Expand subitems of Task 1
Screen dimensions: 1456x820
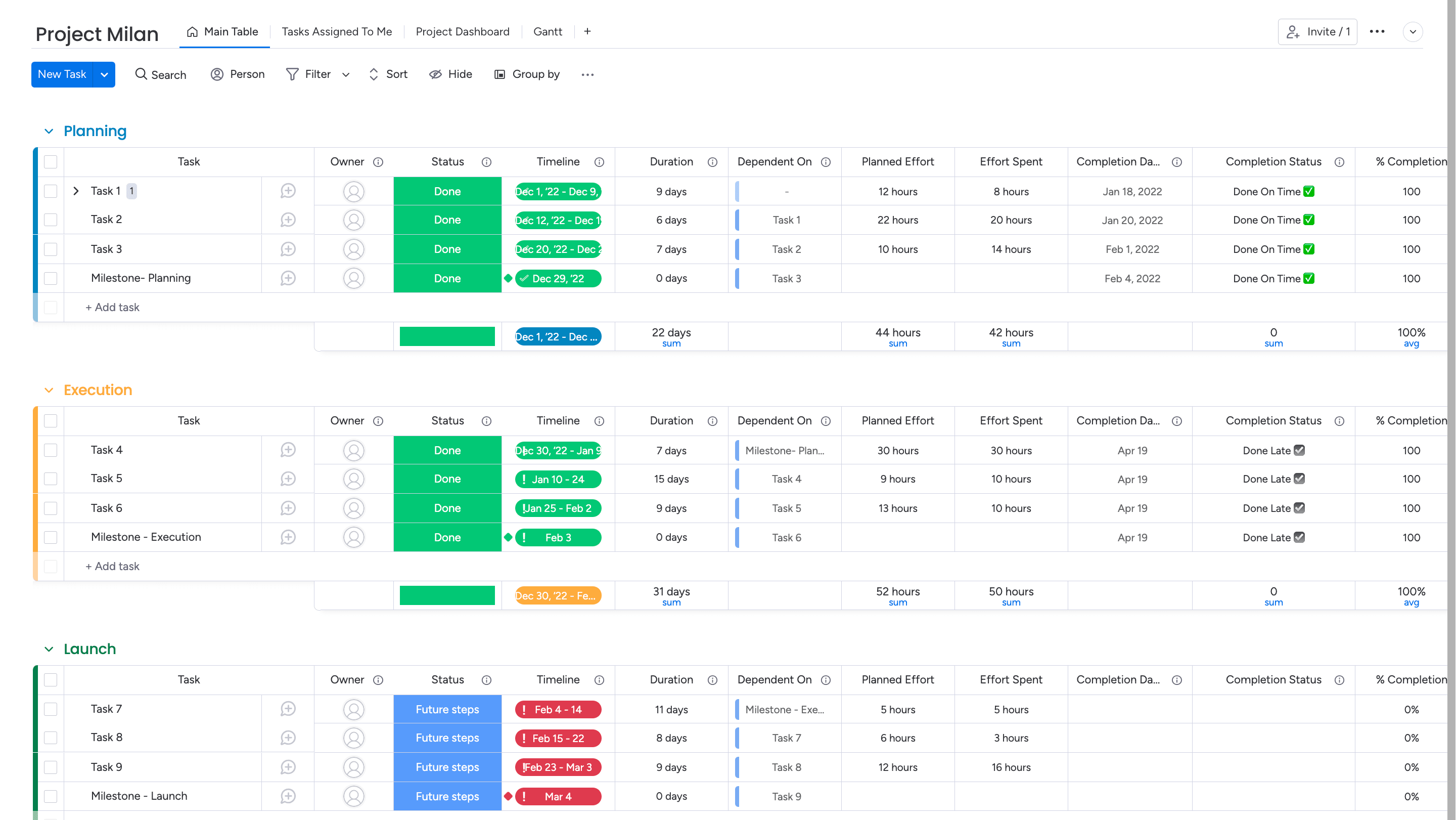coord(76,191)
